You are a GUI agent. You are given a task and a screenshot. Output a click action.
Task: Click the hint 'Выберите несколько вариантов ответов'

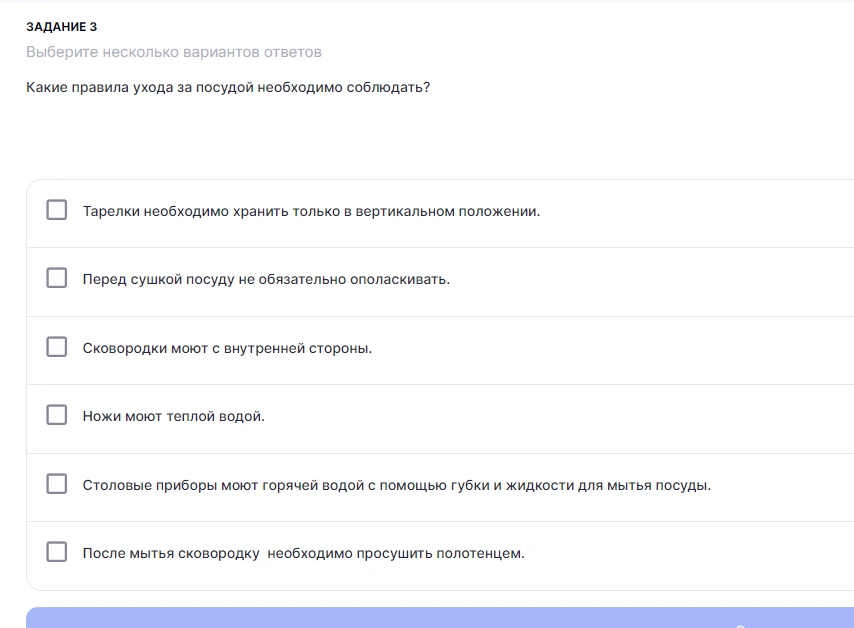point(174,52)
